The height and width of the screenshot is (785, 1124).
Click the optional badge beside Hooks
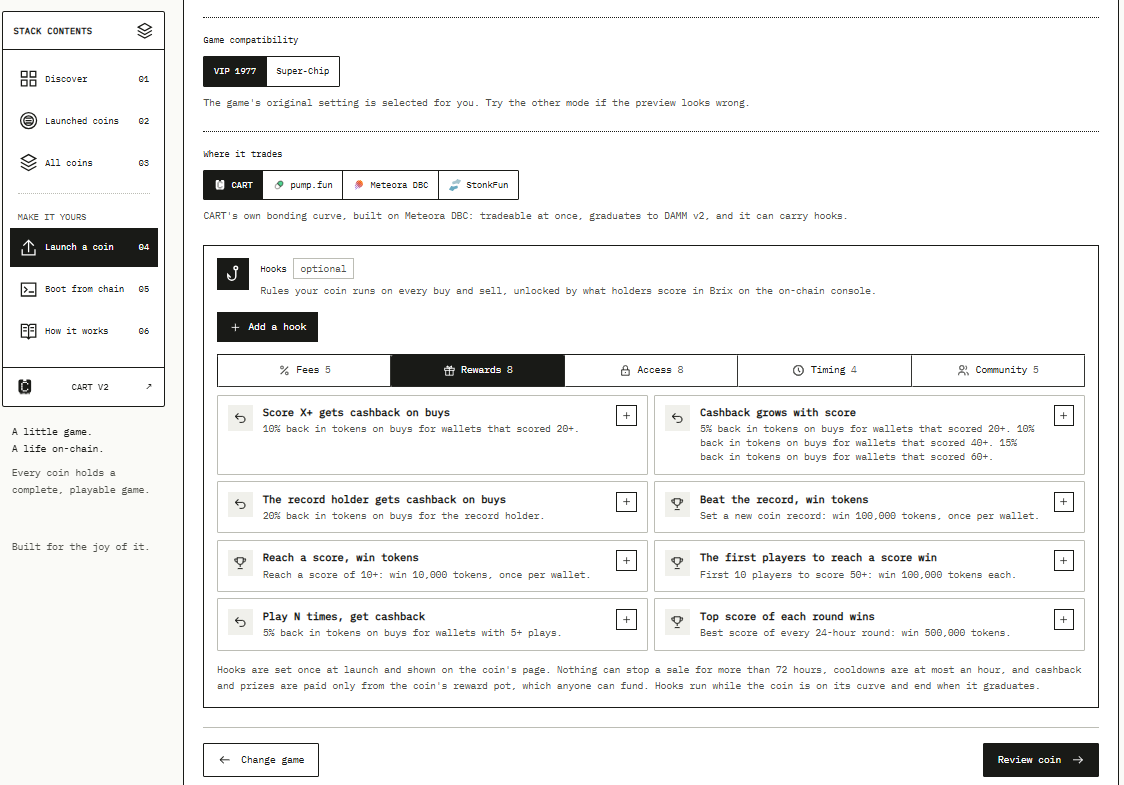323,269
